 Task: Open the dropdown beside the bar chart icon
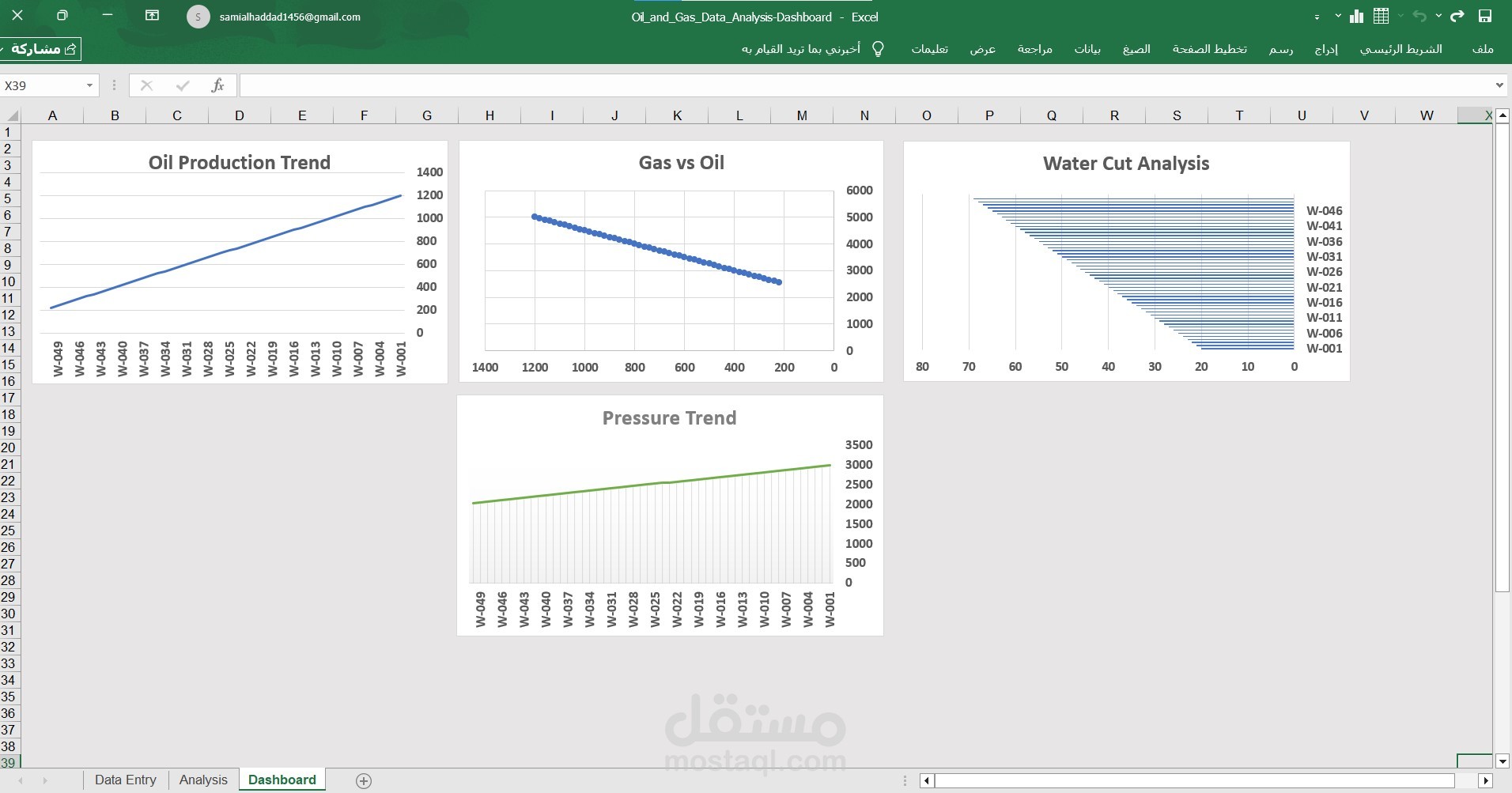pos(1338,16)
